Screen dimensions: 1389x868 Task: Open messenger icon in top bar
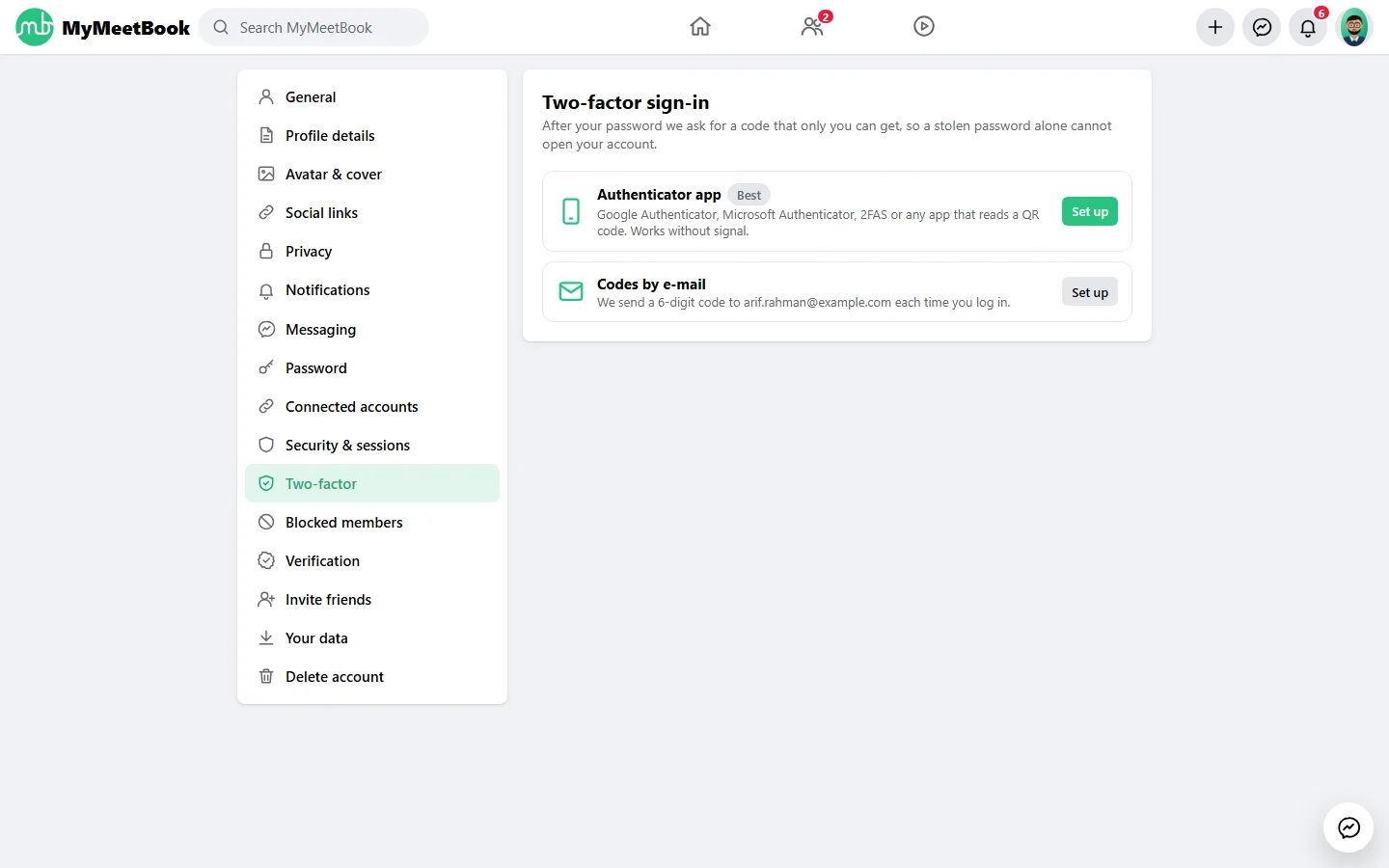click(1262, 27)
